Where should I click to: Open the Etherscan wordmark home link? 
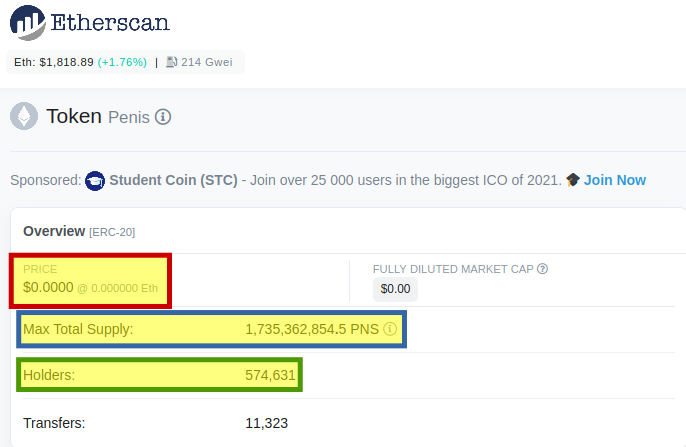point(110,23)
